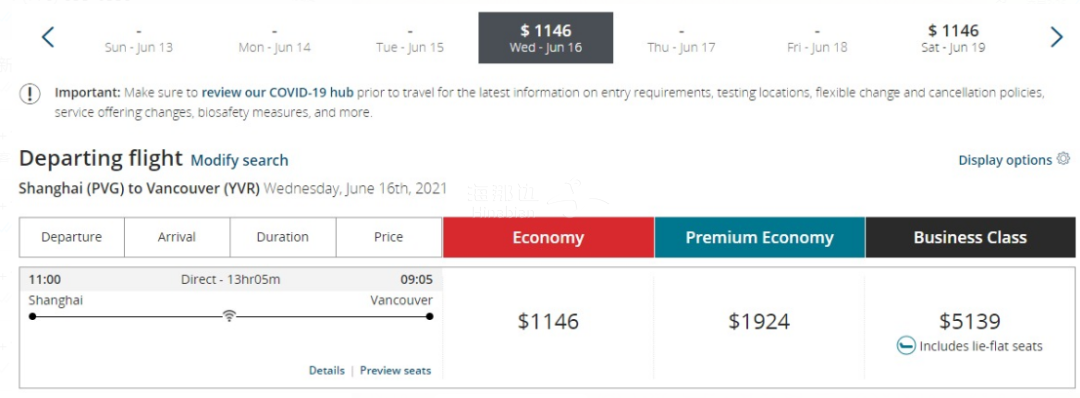
Task: Click the important notice exclamation icon
Action: click(x=30, y=94)
